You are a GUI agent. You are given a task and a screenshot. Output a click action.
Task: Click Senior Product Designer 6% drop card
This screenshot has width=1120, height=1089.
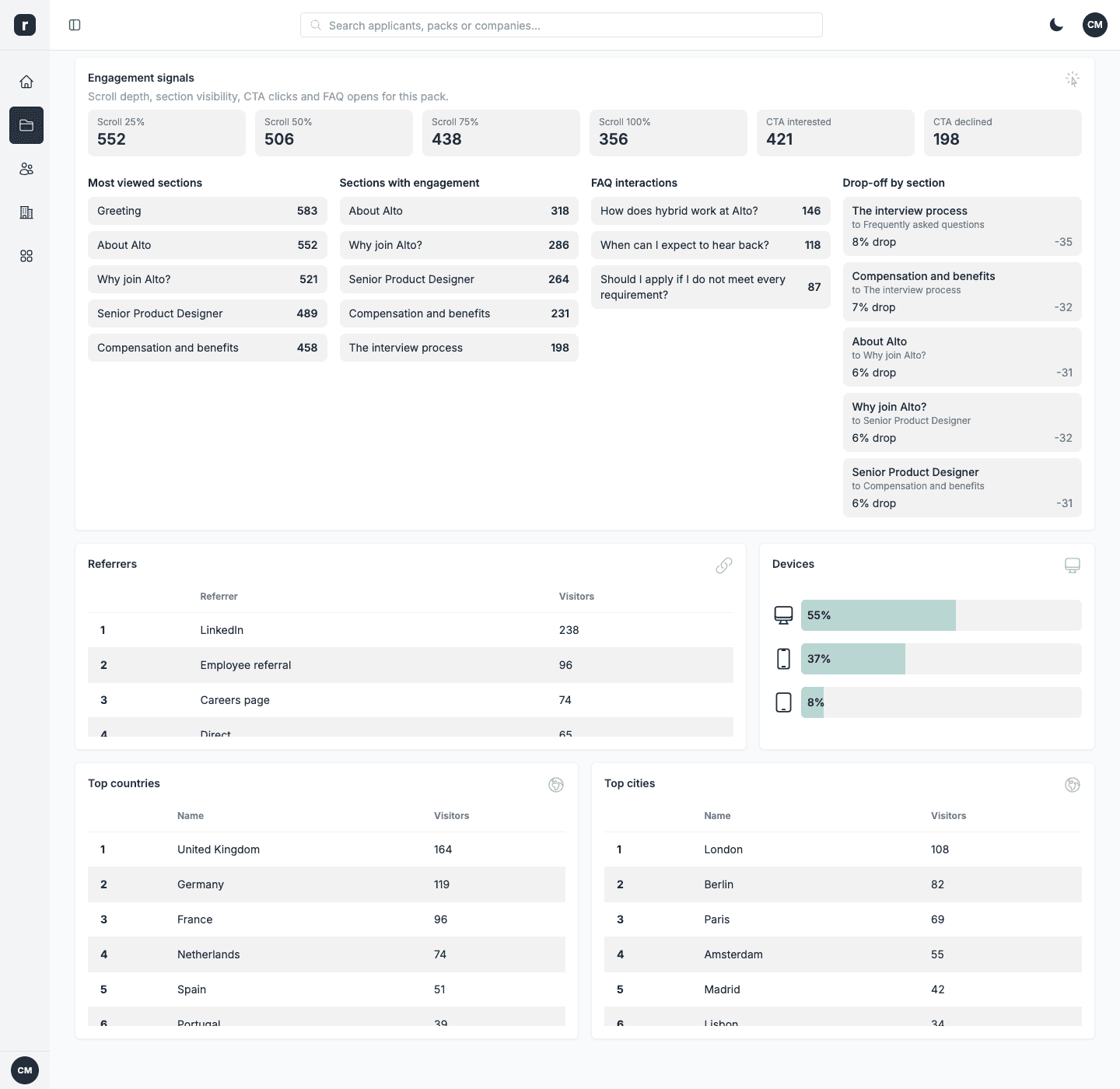click(962, 488)
